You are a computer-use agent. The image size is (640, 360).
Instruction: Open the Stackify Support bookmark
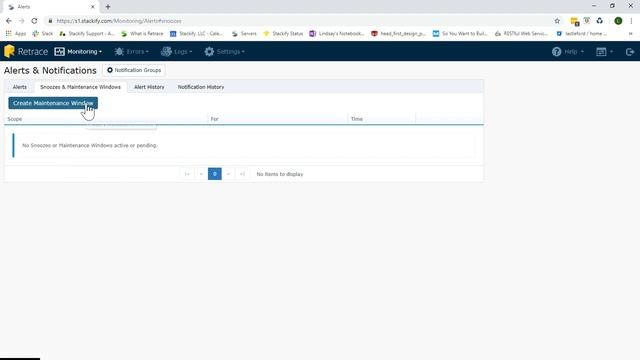pos(87,33)
